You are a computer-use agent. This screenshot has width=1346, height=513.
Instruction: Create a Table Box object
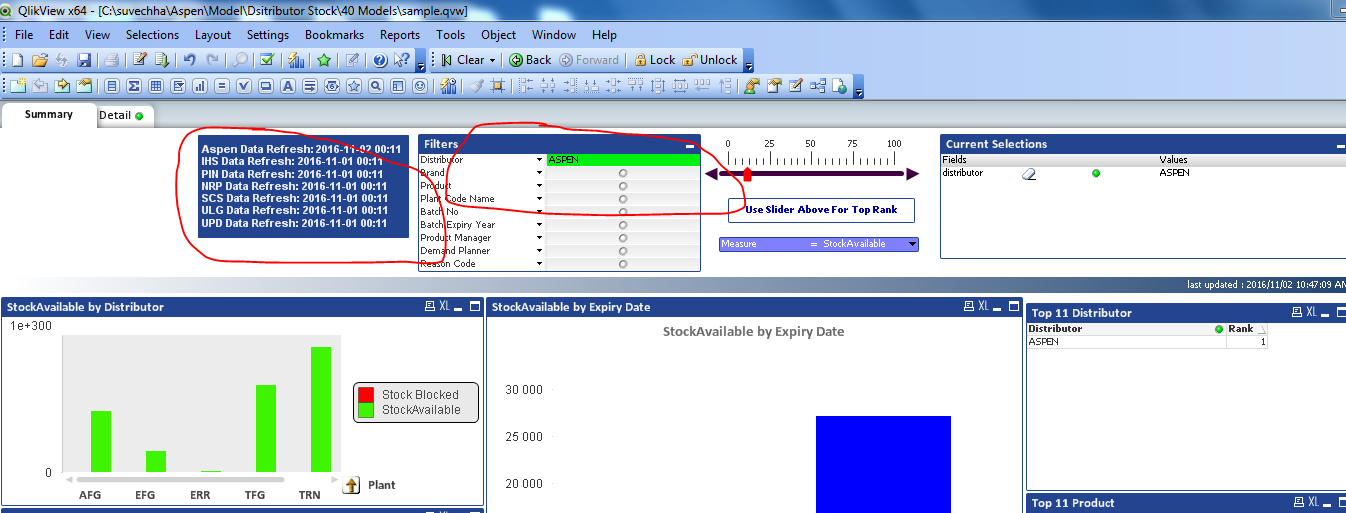pyautogui.click(x=156, y=86)
